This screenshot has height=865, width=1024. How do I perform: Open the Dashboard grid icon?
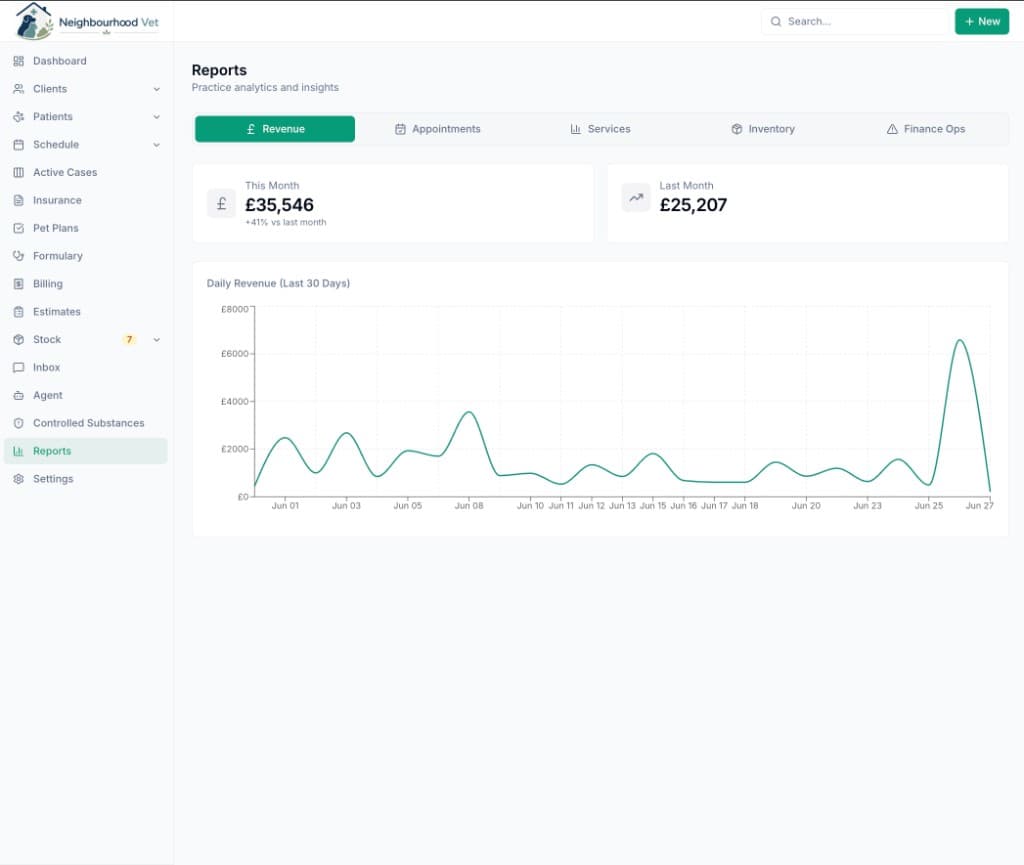(x=18, y=61)
